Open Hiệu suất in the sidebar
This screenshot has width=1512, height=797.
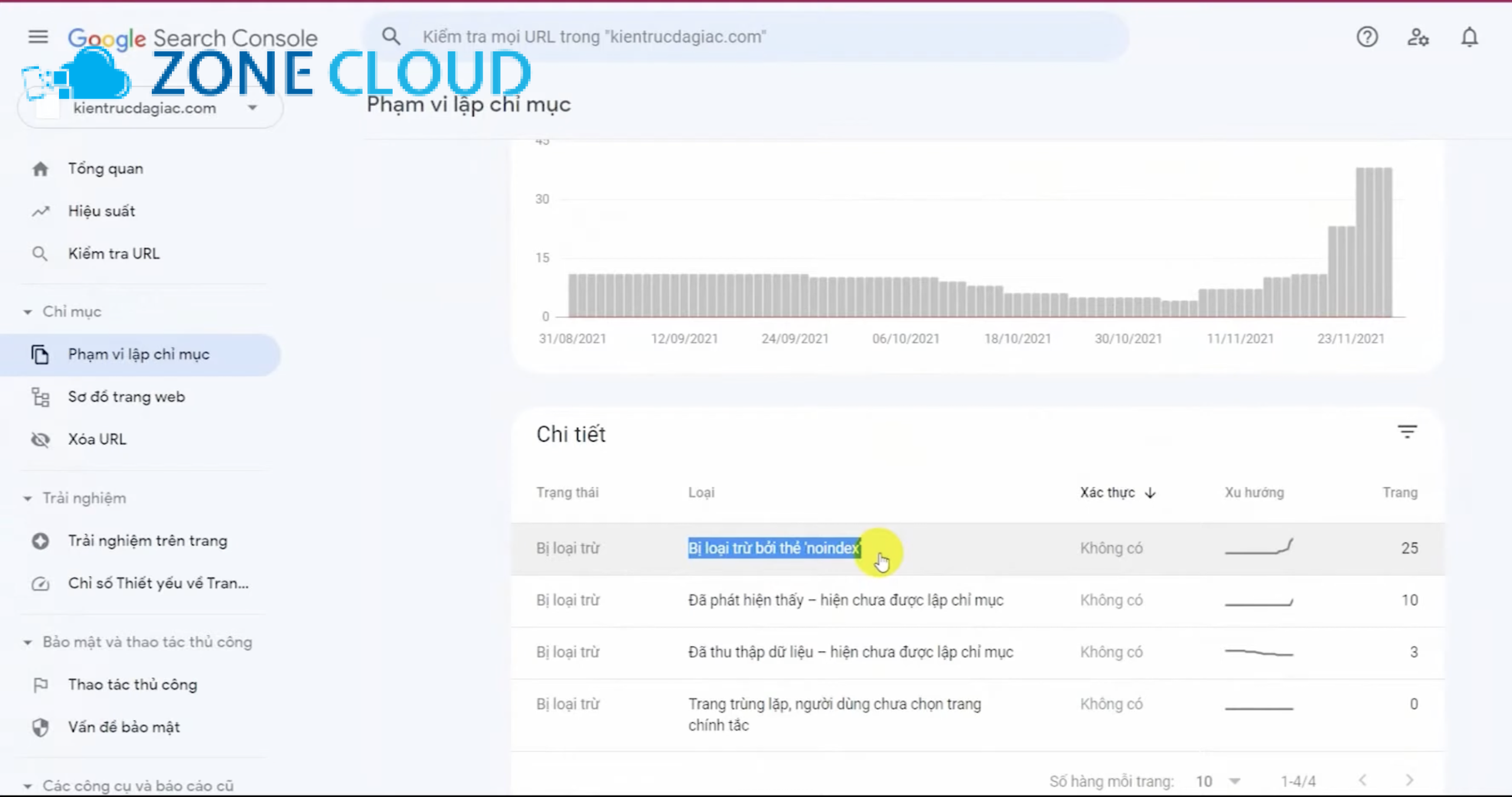coord(102,211)
